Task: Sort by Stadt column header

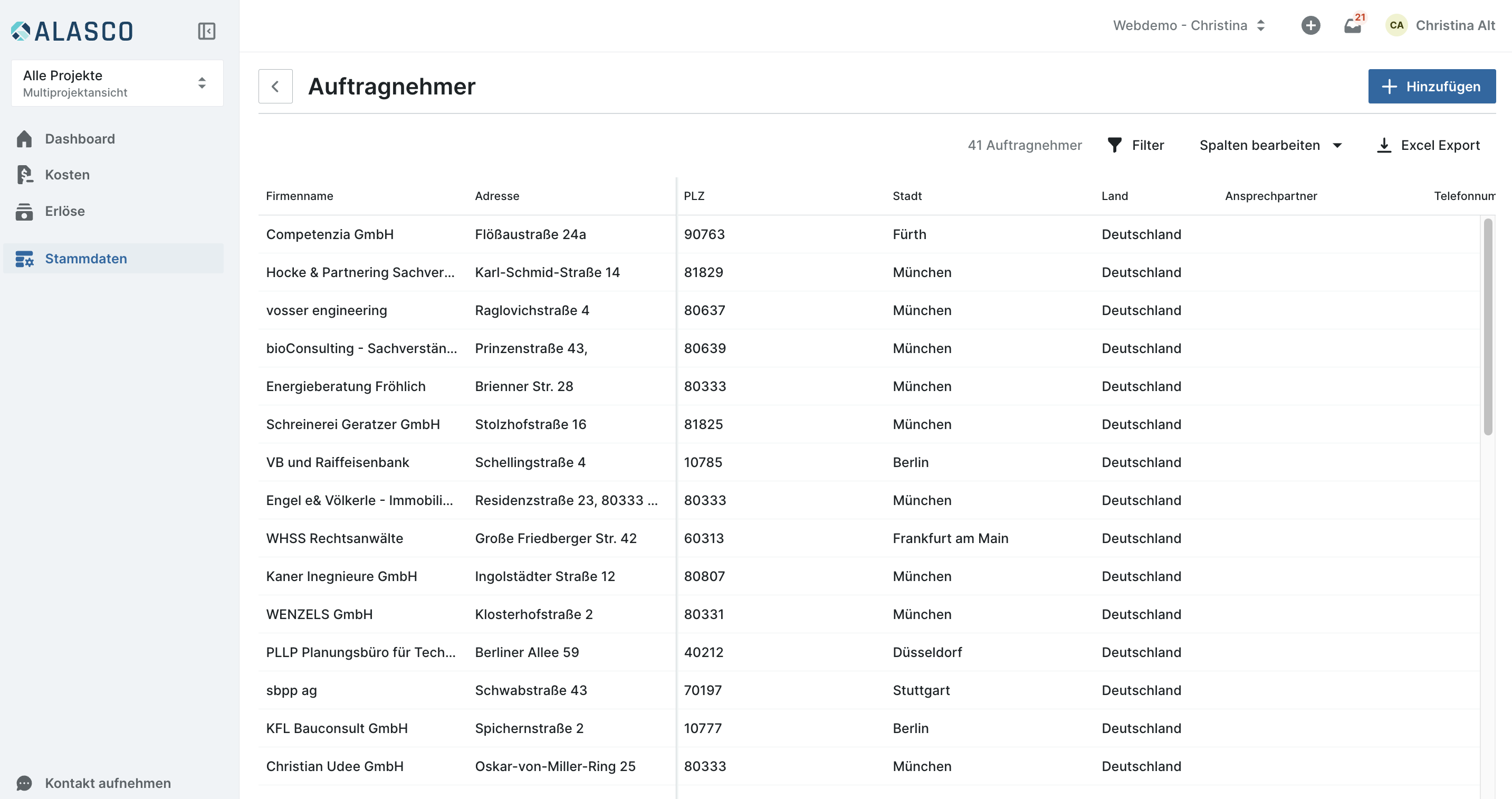Action: [907, 196]
